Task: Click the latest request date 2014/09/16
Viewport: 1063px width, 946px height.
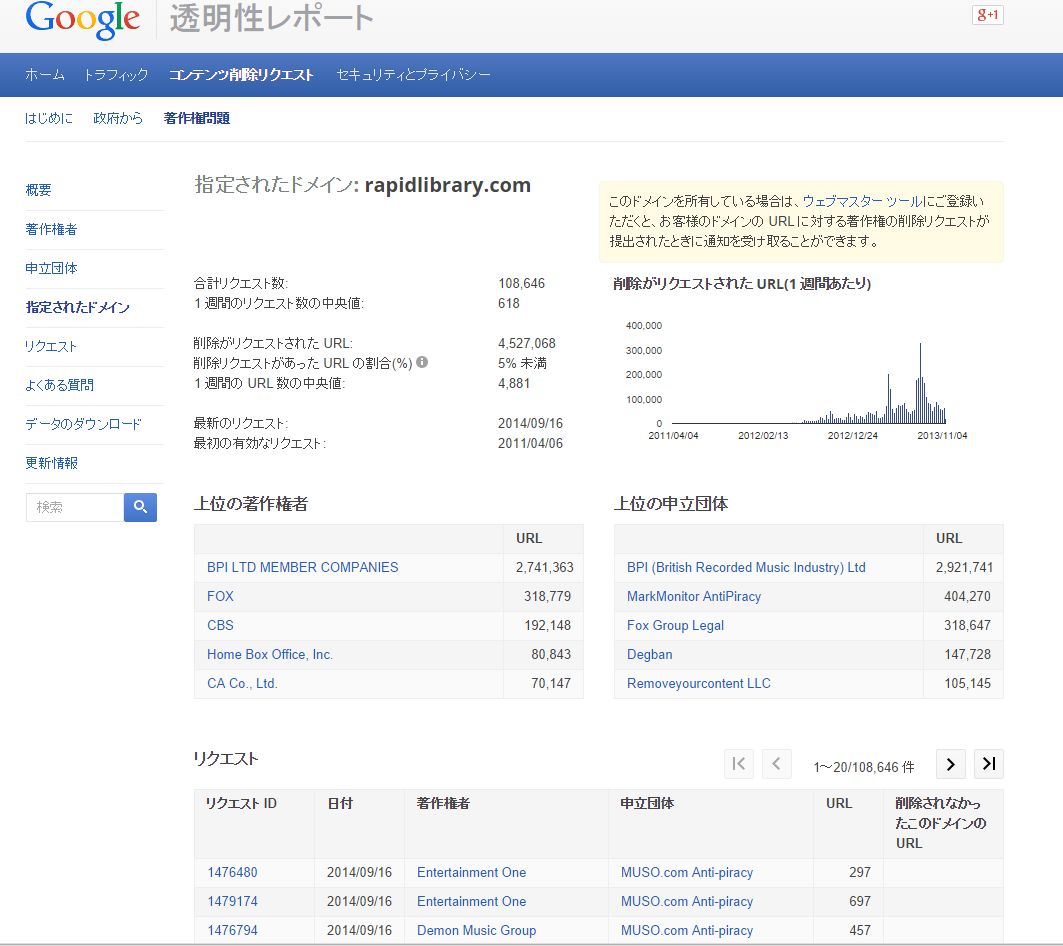Action: 530,423
